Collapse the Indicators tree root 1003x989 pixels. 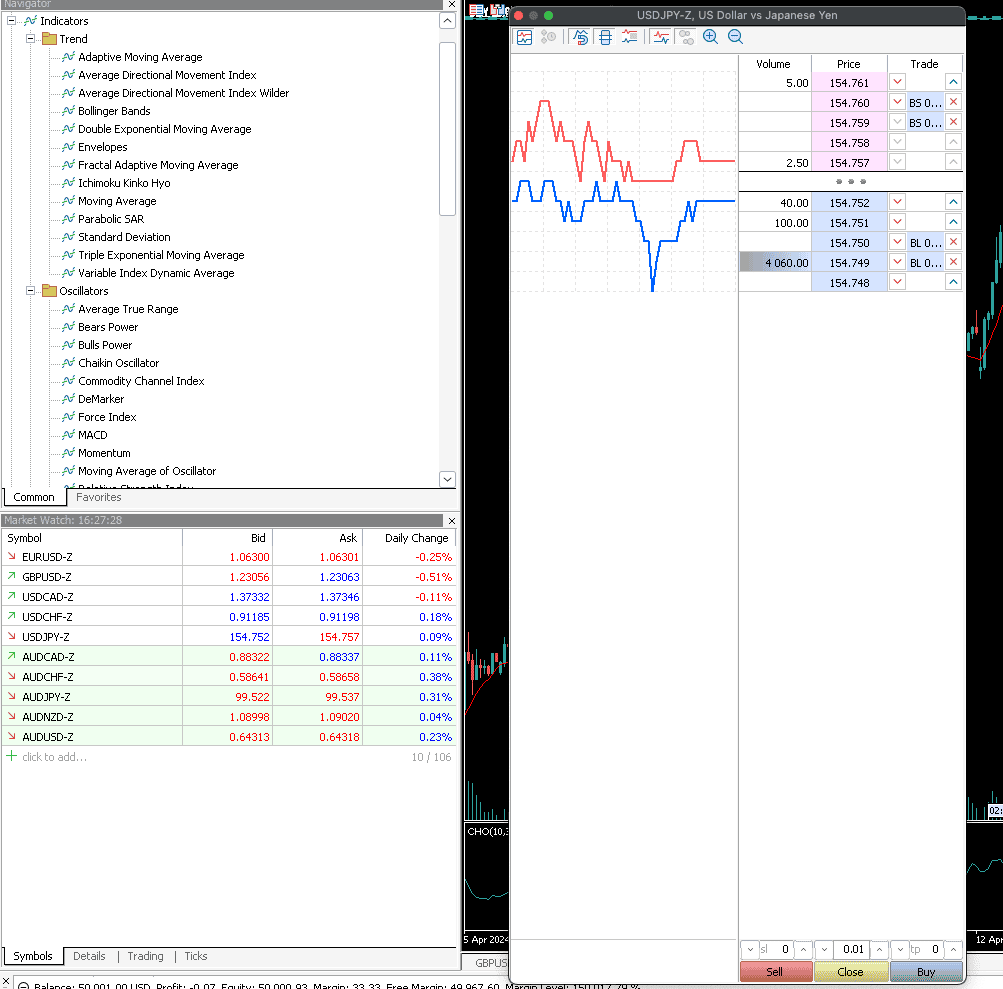(12, 21)
